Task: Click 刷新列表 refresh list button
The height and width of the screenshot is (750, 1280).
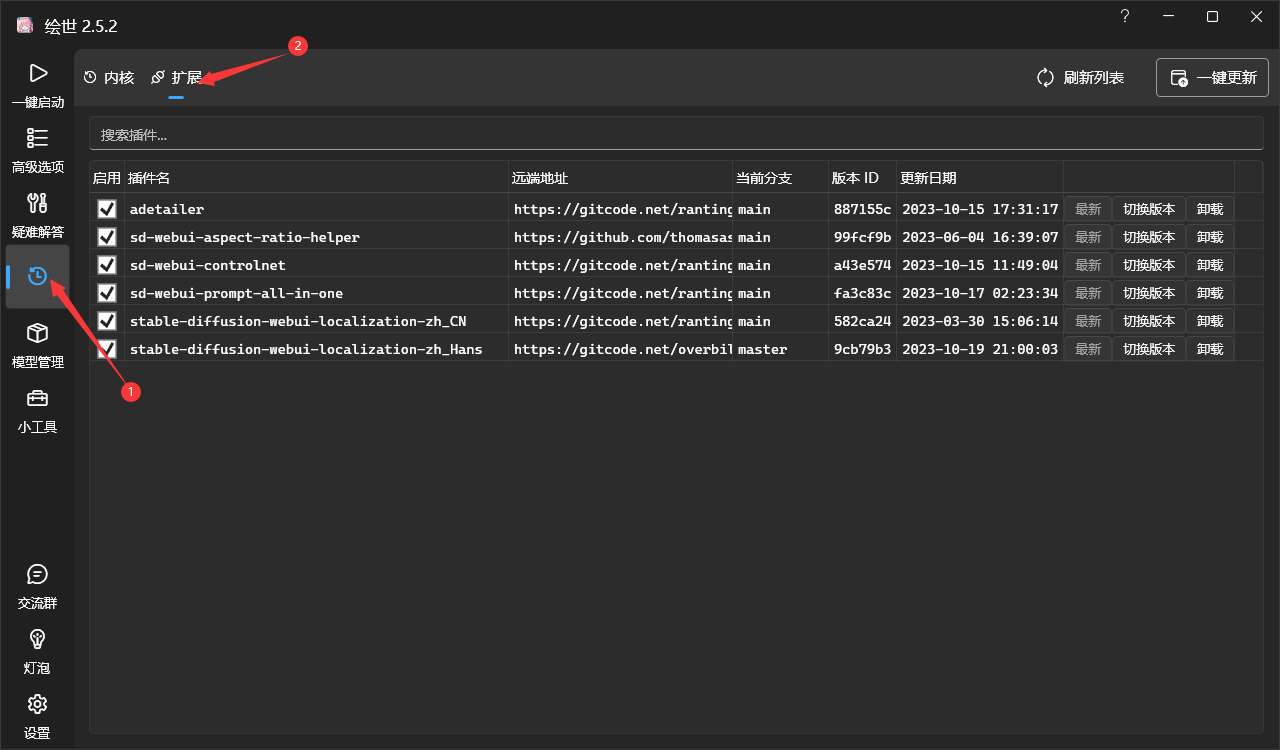Action: tap(1080, 77)
